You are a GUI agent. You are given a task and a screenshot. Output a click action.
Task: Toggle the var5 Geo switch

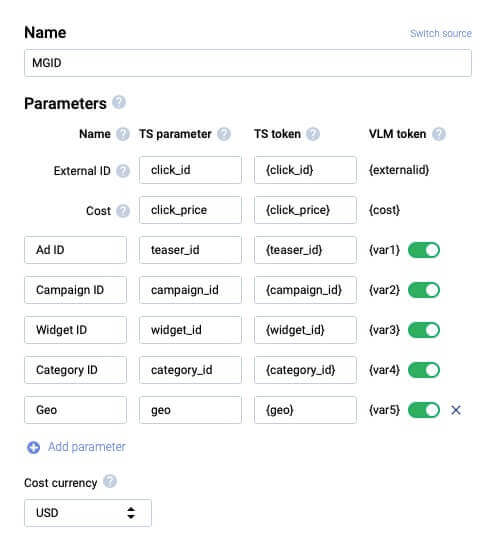click(x=424, y=410)
